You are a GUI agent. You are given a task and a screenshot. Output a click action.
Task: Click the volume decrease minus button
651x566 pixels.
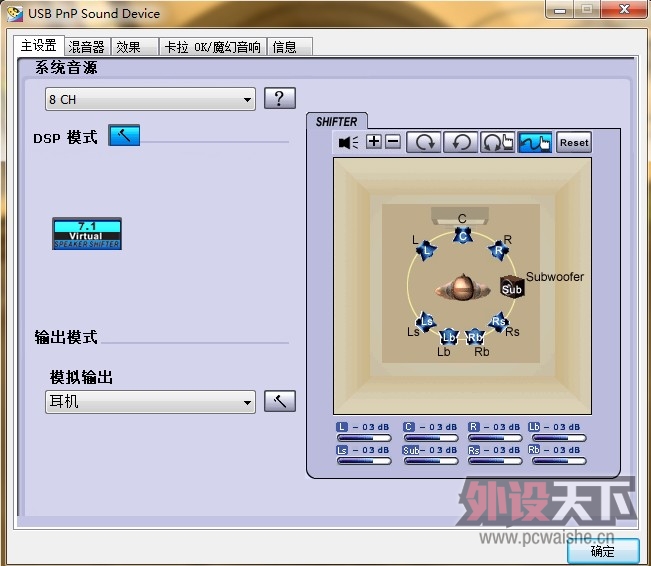click(x=393, y=142)
